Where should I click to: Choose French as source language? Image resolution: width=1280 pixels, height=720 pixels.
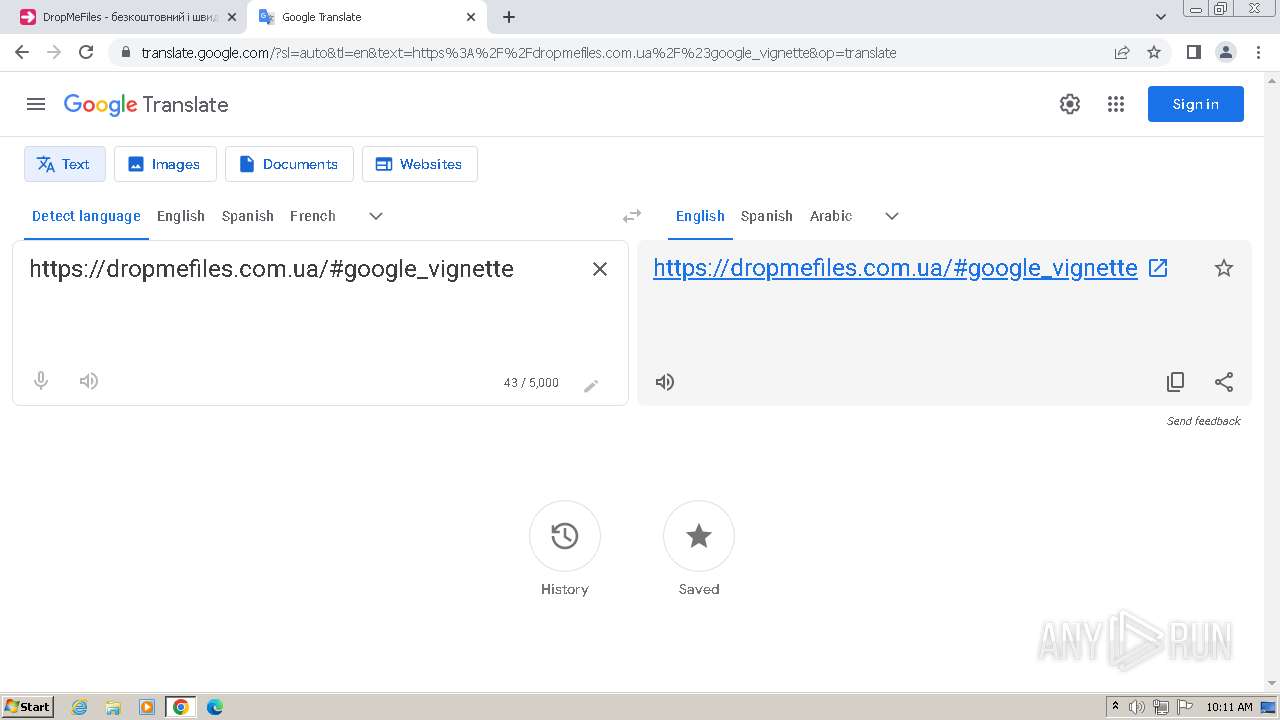tap(313, 216)
